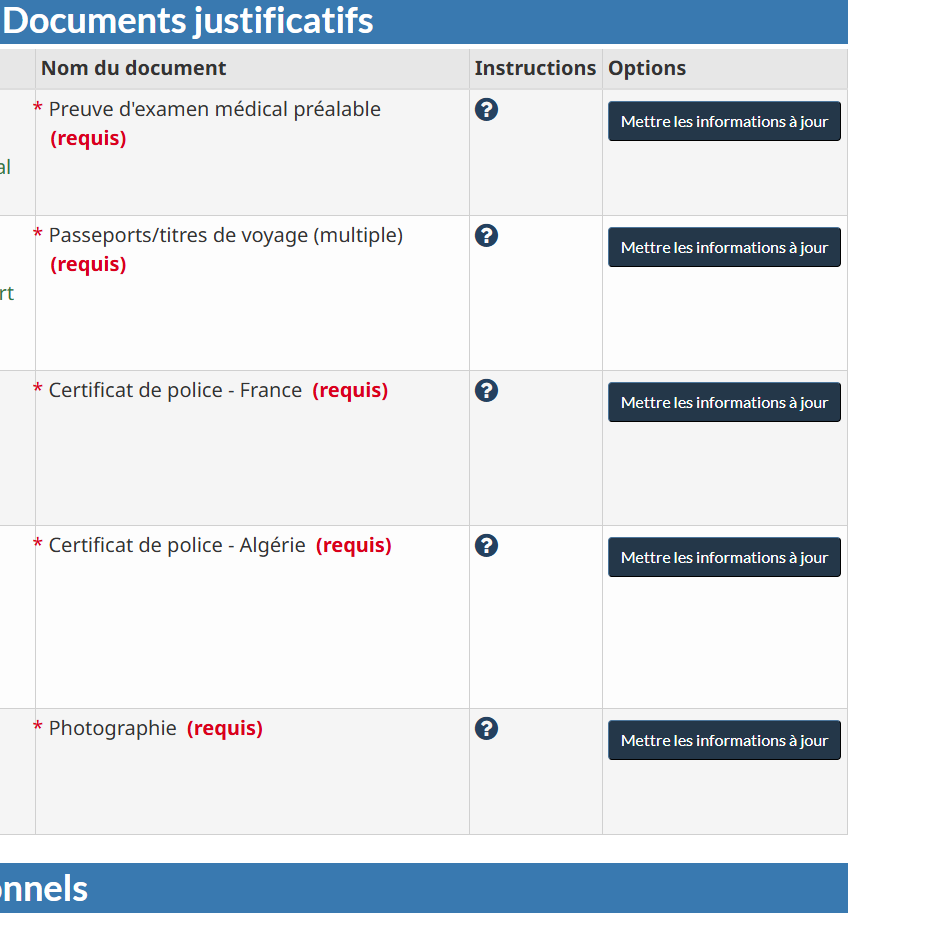The height and width of the screenshot is (934, 936).
Task: Open instructions help icon for Photographie
Action: click(x=487, y=729)
